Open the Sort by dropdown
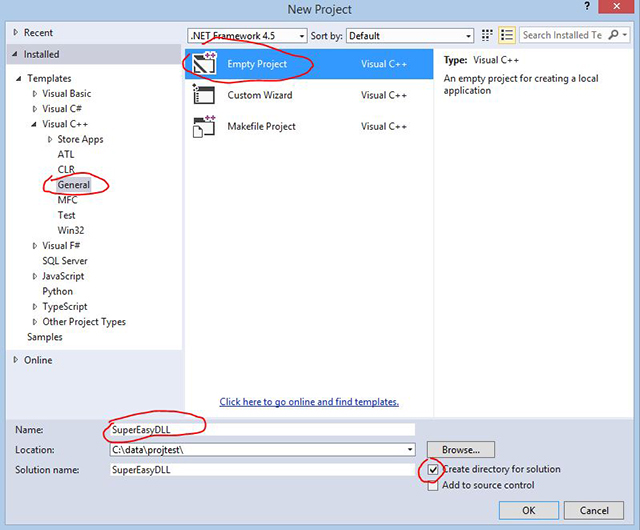The width and height of the screenshot is (640, 530). [x=410, y=36]
